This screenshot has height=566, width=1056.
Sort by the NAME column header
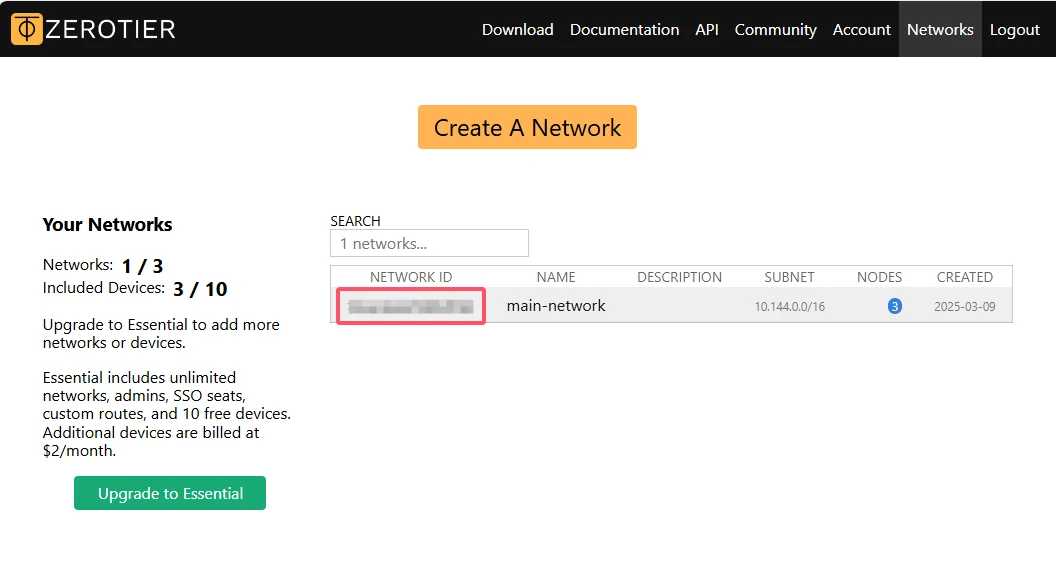point(556,277)
